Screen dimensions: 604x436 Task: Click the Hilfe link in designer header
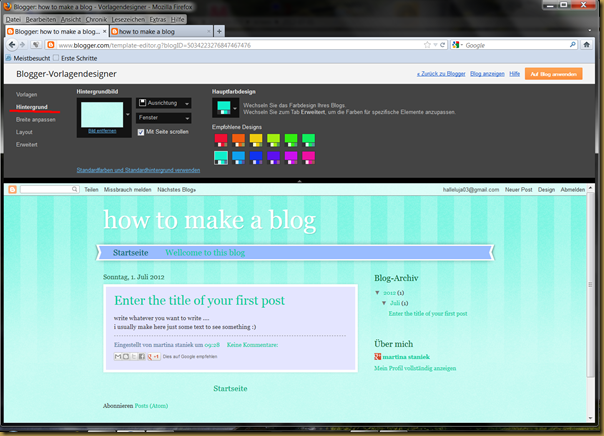point(515,74)
